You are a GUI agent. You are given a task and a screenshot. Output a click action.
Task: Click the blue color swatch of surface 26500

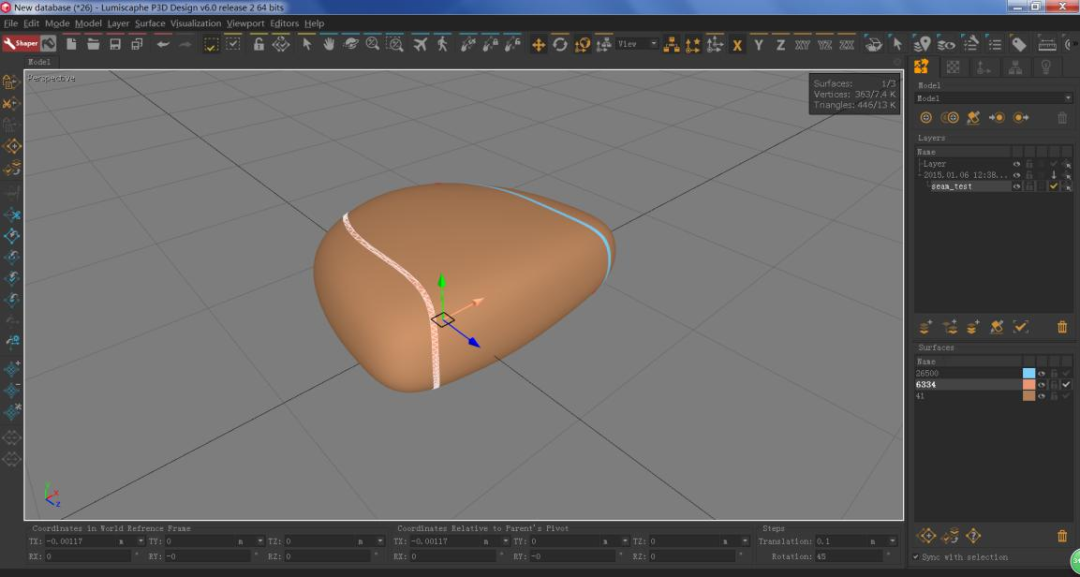1029,373
